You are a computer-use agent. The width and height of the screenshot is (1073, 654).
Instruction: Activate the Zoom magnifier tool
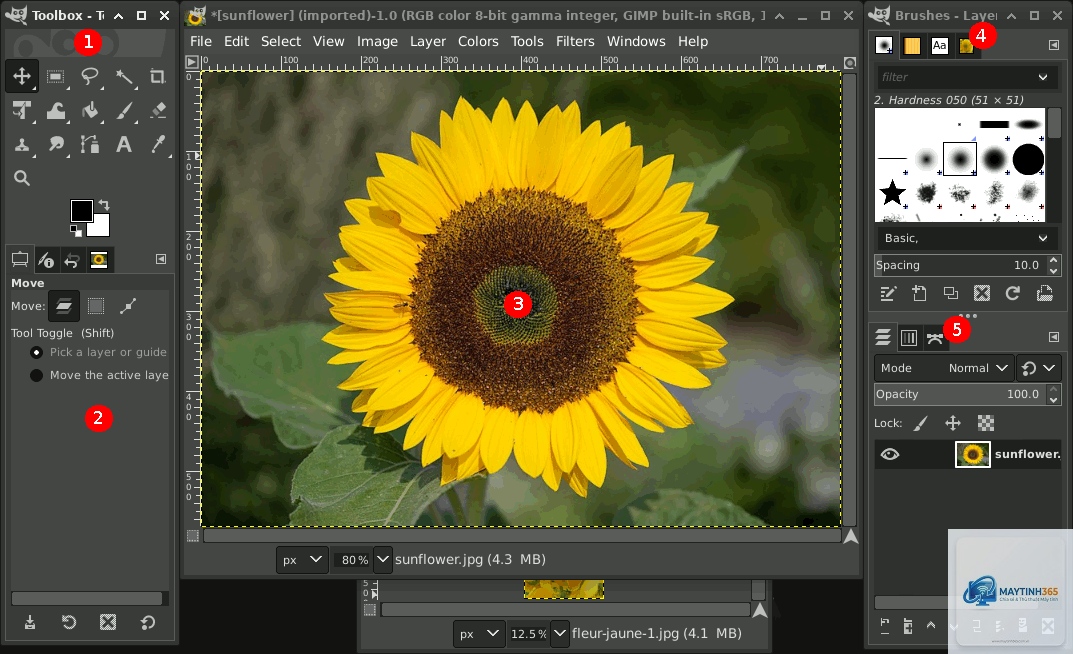coord(22,178)
